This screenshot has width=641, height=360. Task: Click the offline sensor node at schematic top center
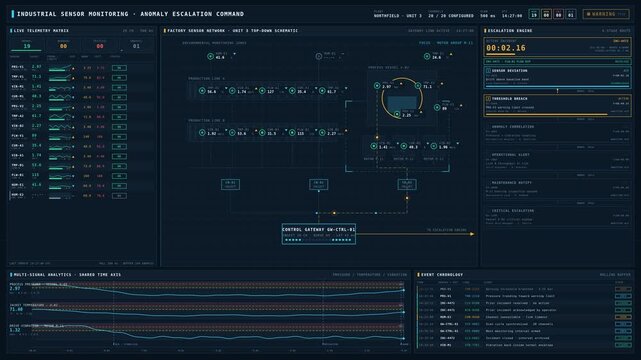[x=319, y=56]
